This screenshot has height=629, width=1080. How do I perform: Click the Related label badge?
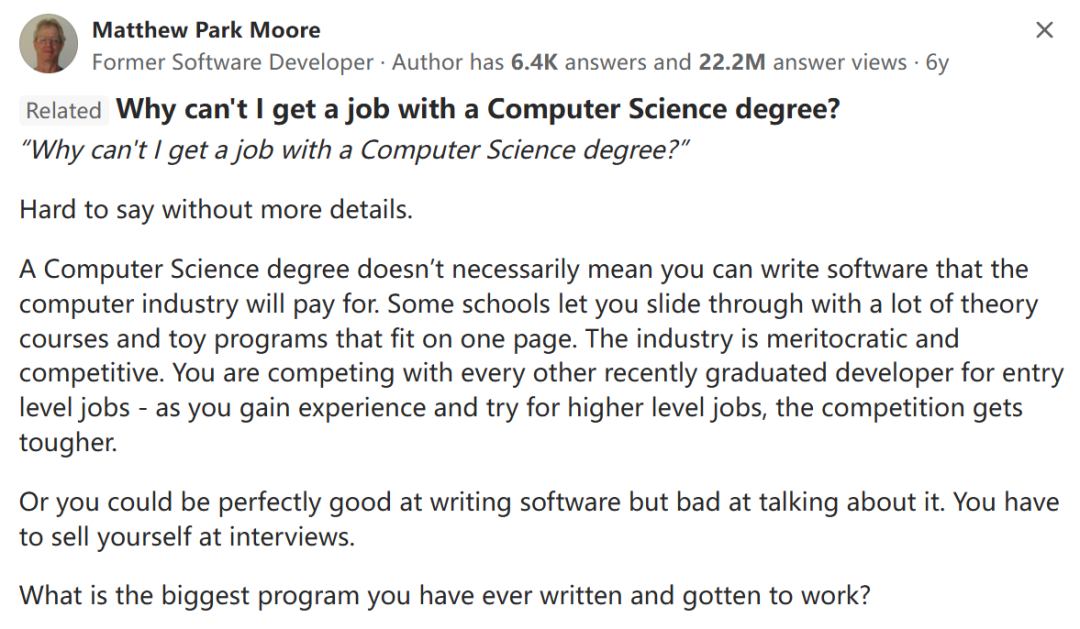click(63, 110)
